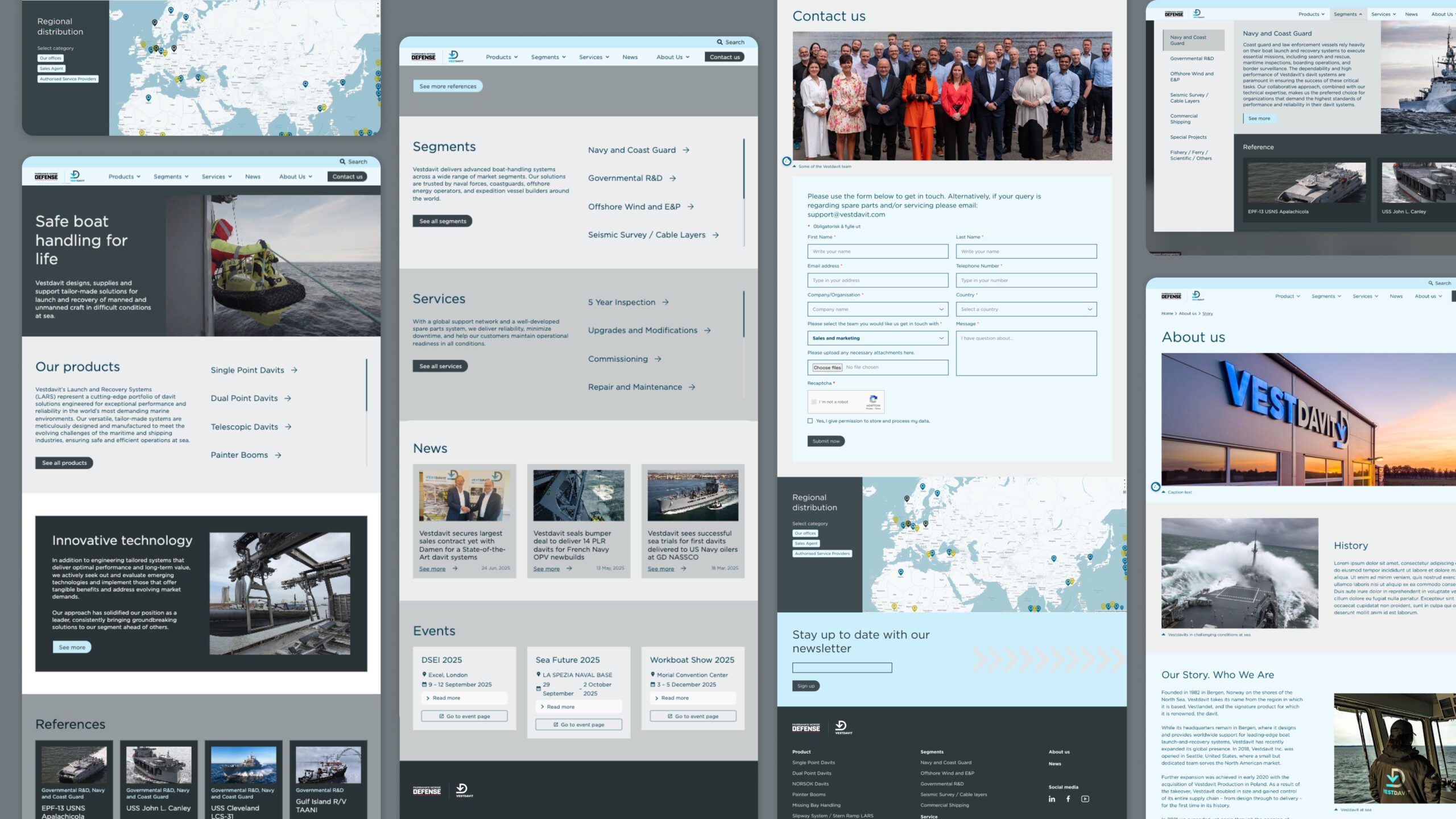Viewport: 1456px width, 819px height.
Task: Tick the data permission consent checkbox
Action: [x=810, y=421]
